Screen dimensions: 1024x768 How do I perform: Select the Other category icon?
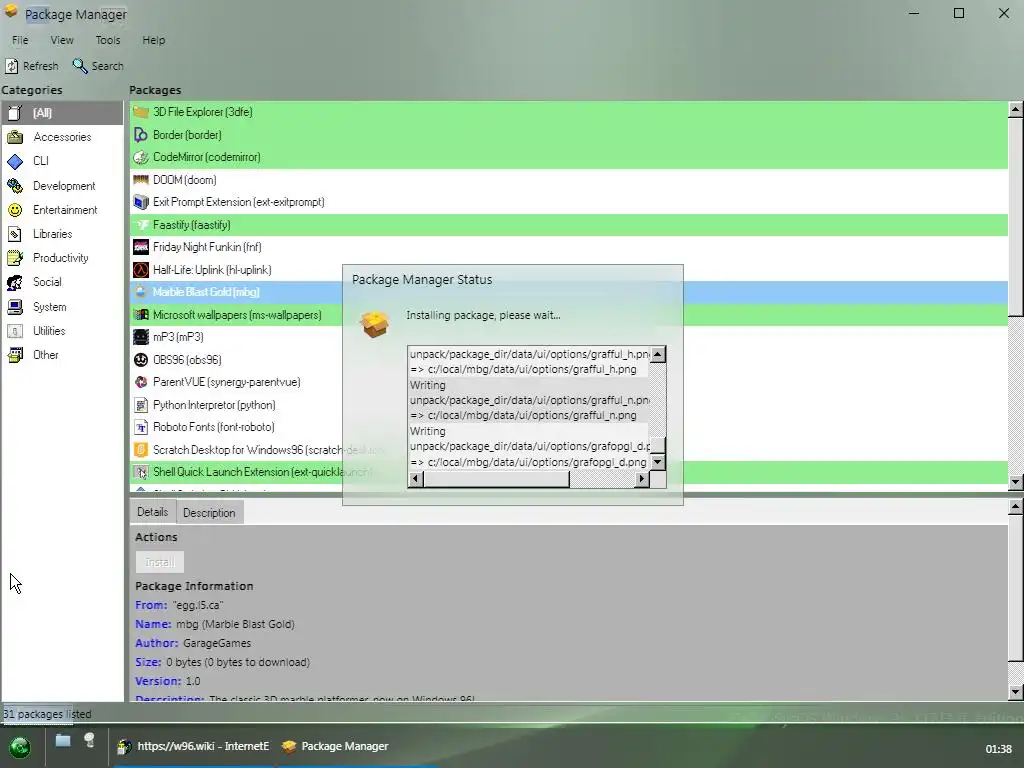(x=15, y=355)
